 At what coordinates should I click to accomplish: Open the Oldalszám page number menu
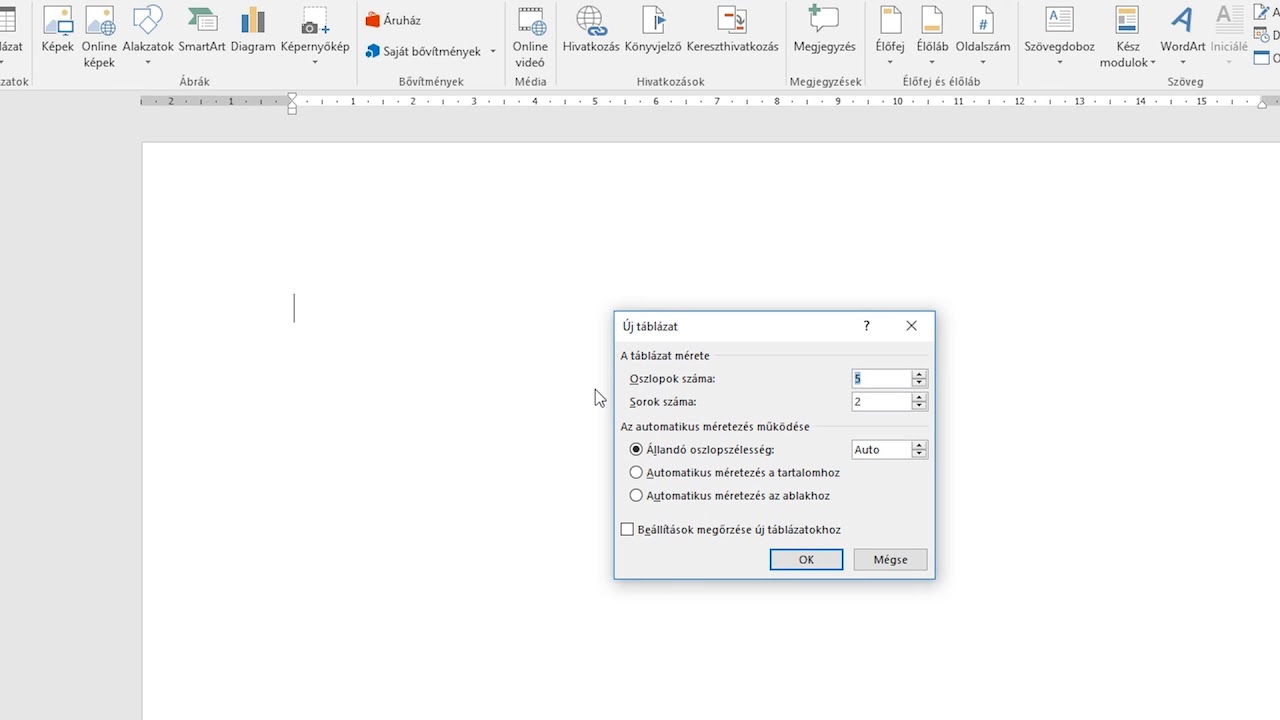click(983, 36)
